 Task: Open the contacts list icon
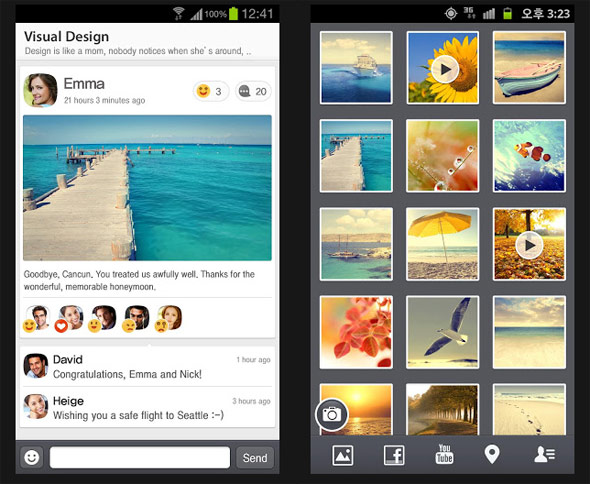point(544,454)
